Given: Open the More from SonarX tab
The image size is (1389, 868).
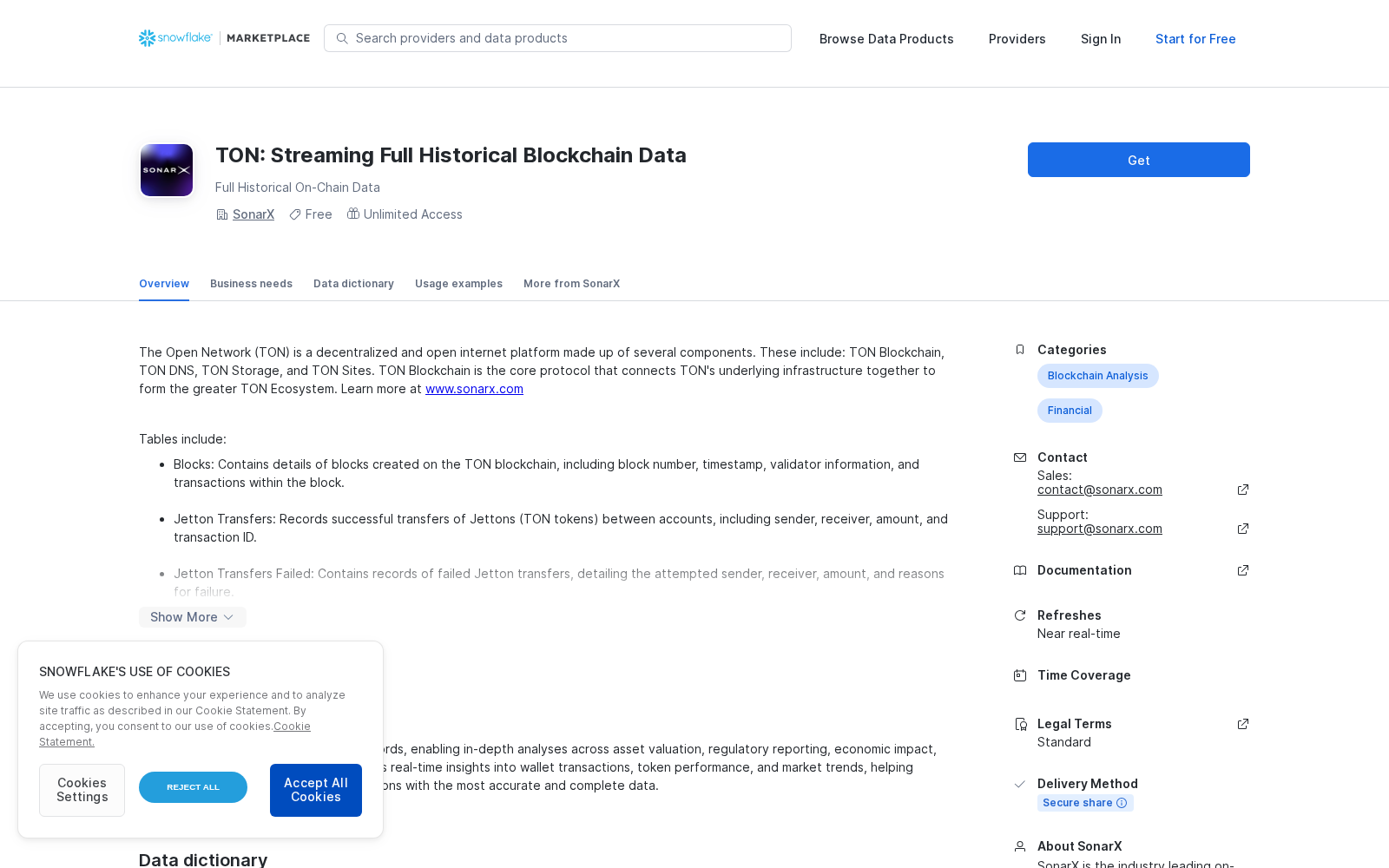Looking at the screenshot, I should [571, 284].
